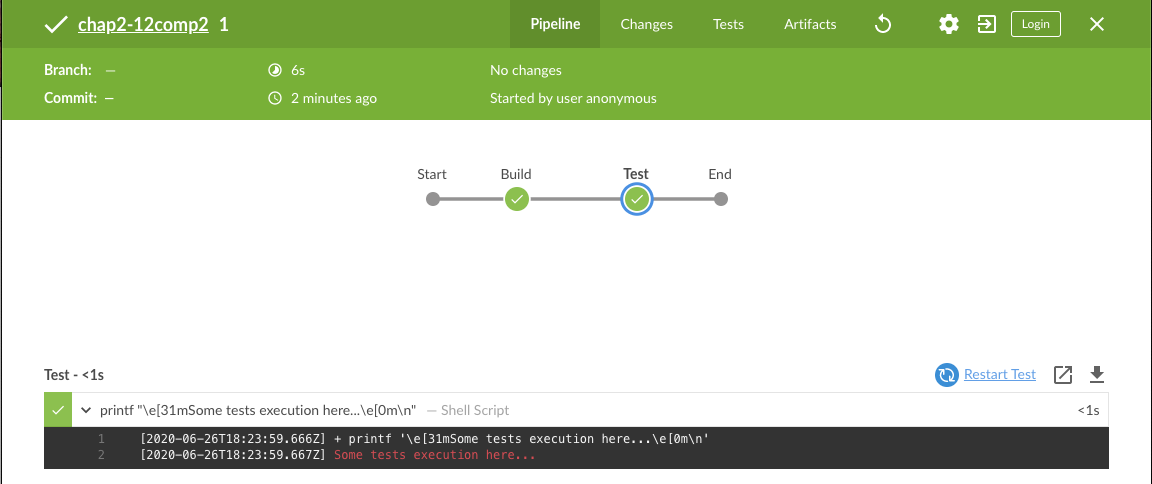Image resolution: width=1152 pixels, height=484 pixels.
Task: Open the chap2-12comp2 pipeline link
Action: point(143,24)
